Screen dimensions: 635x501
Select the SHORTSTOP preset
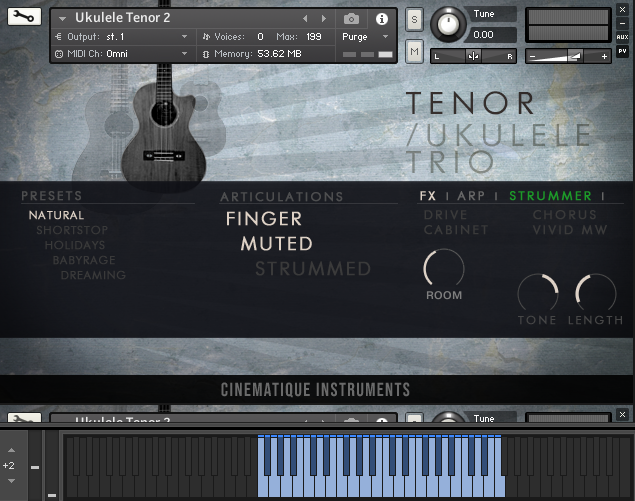pos(72,230)
